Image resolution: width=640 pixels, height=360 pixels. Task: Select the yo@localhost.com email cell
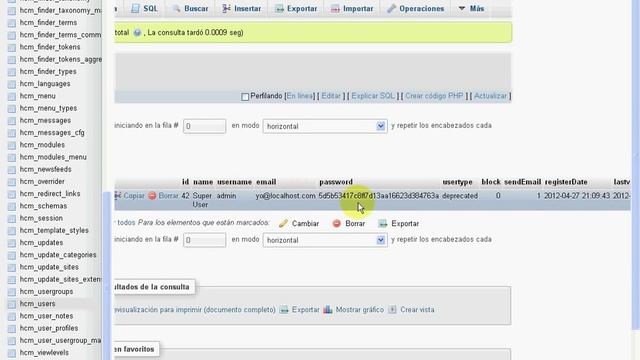285,196
